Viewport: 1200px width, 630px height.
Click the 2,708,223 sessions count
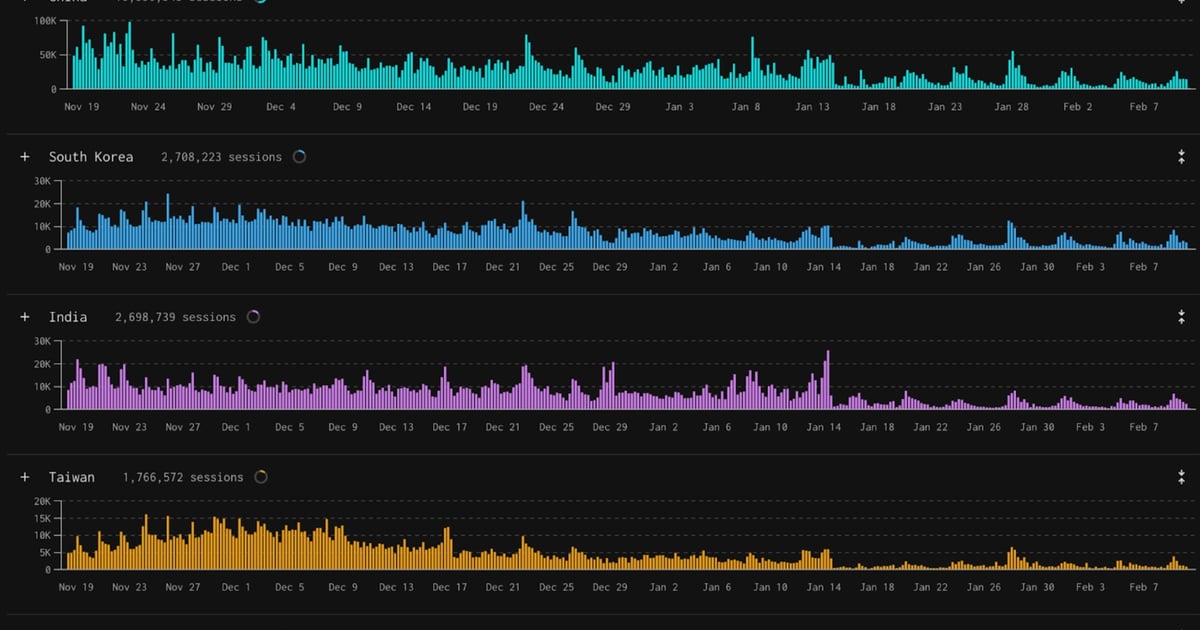[223, 157]
